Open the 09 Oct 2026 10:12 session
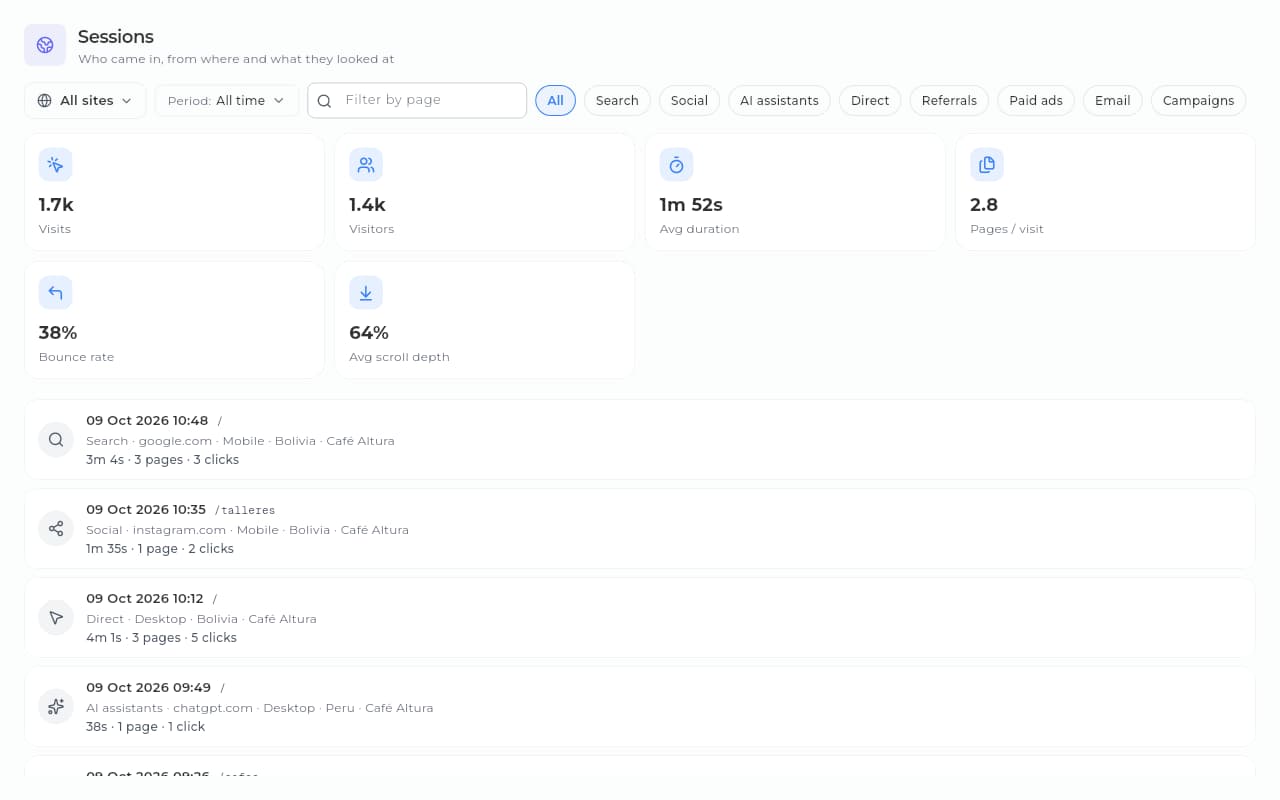 [x=640, y=618]
